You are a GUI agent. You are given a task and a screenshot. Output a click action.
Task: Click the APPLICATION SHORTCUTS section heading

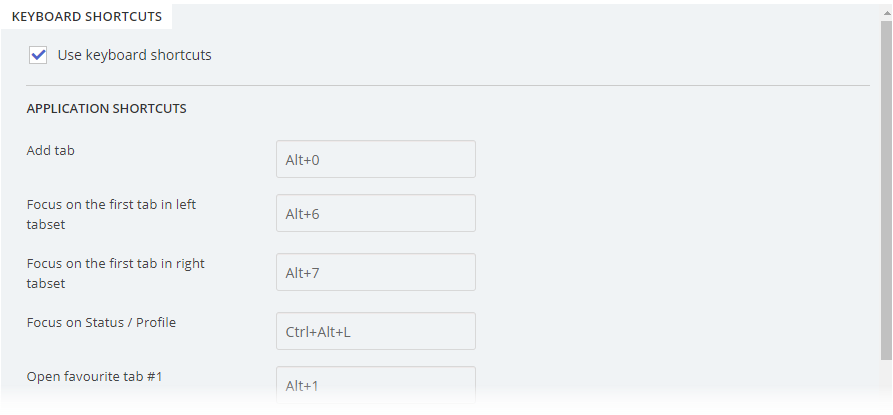click(x=106, y=109)
